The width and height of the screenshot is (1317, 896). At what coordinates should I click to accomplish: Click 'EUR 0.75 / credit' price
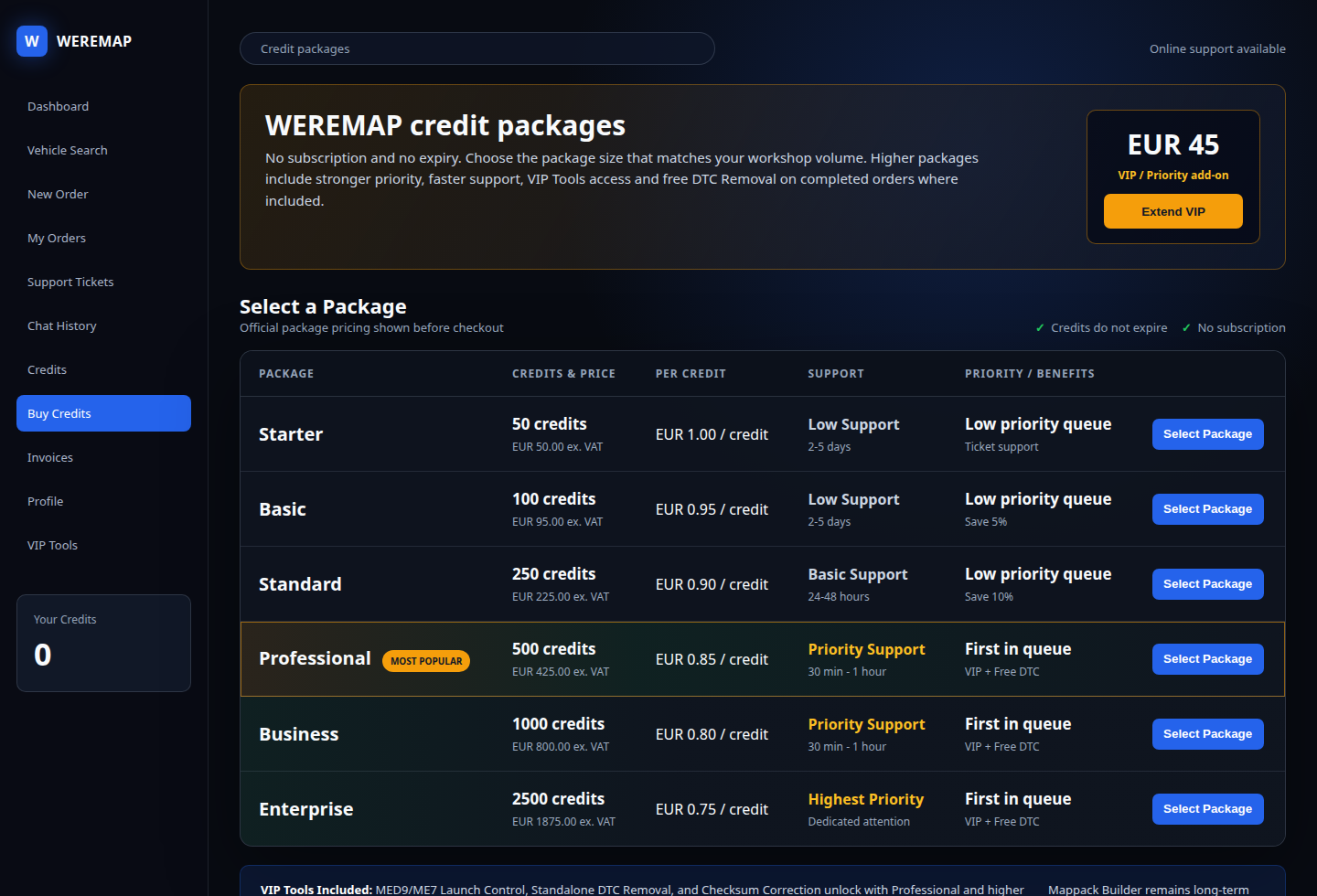coord(712,810)
